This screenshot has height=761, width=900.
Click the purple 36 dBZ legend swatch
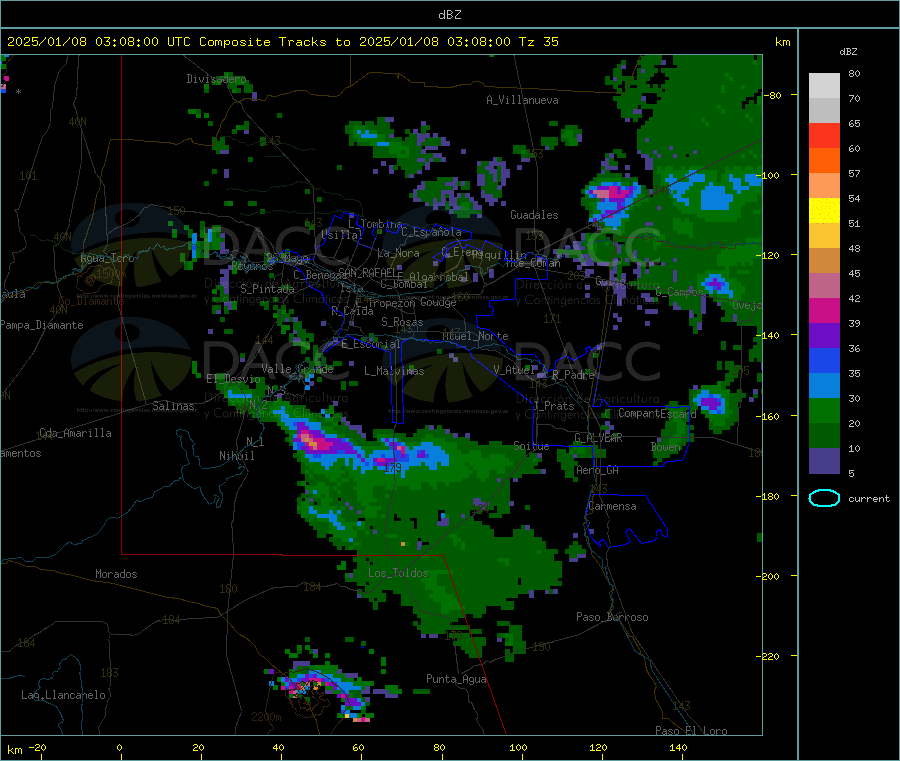coord(824,336)
